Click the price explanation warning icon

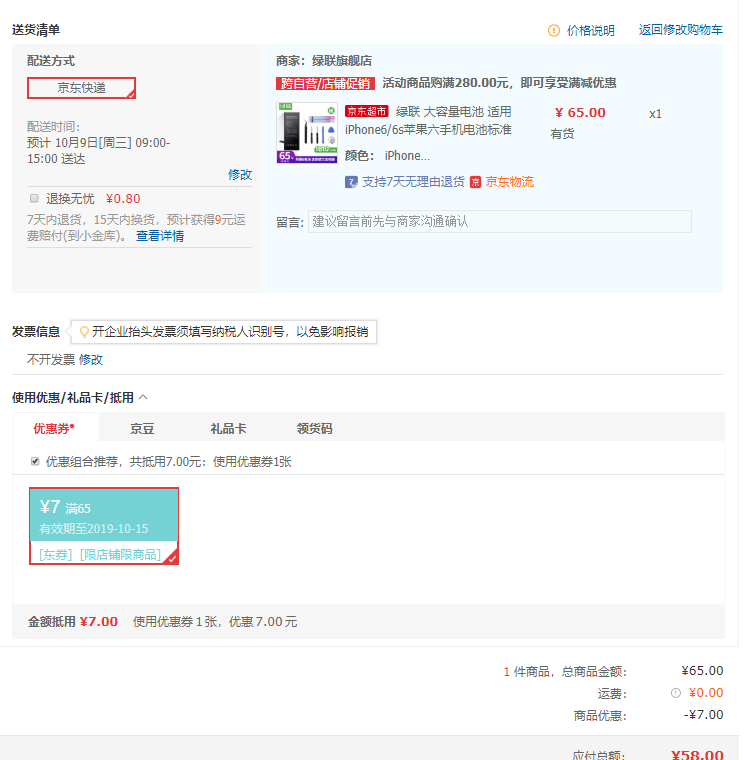[554, 31]
